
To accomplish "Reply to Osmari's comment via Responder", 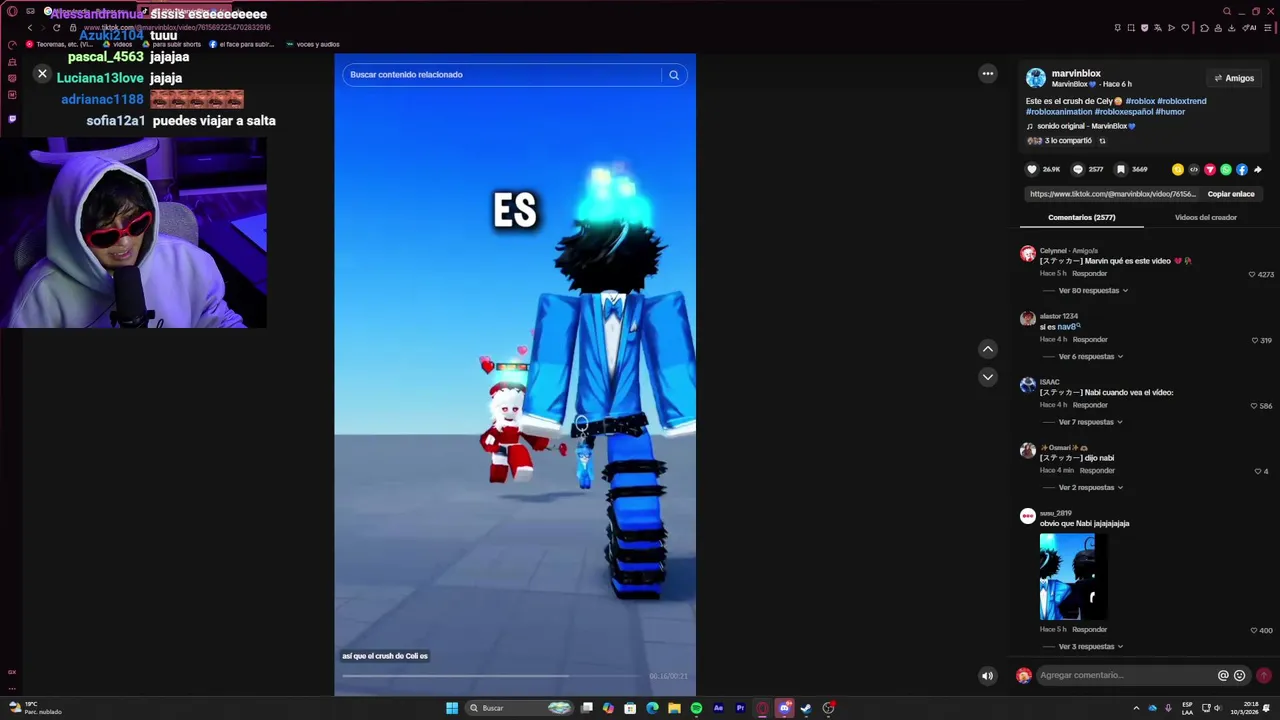I will pyautogui.click(x=1097, y=471).
